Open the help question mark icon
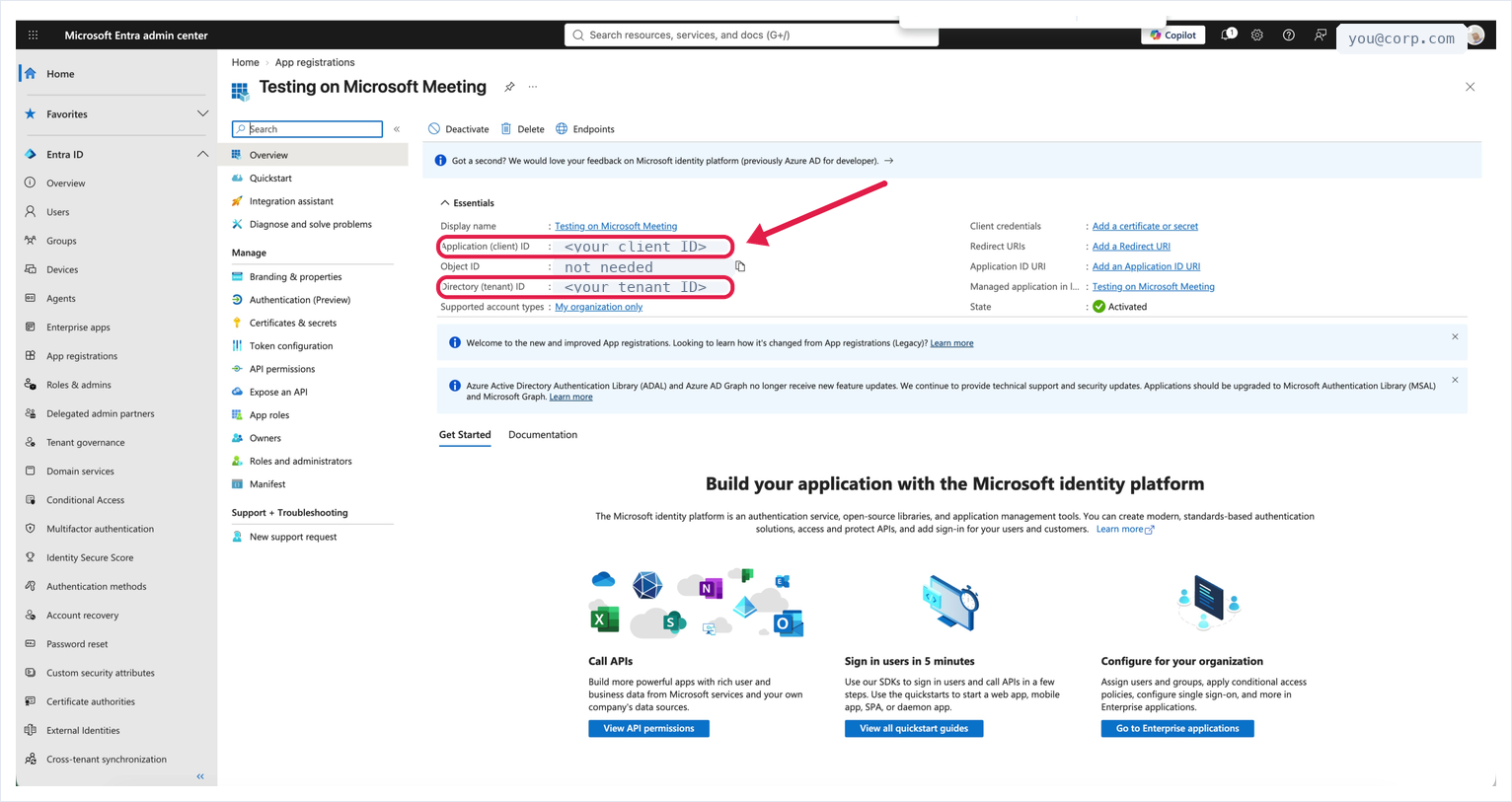The height and width of the screenshot is (802, 1512). 1288,35
